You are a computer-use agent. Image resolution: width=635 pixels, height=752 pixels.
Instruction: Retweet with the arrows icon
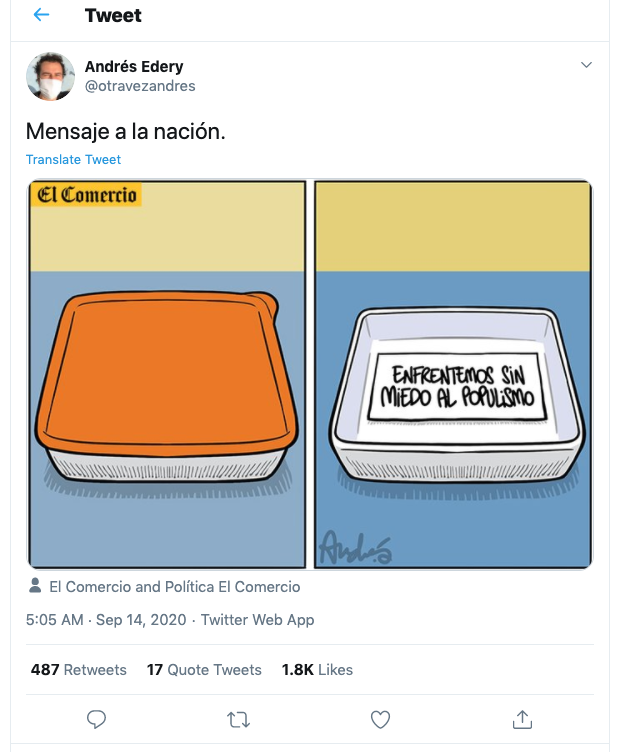click(238, 720)
